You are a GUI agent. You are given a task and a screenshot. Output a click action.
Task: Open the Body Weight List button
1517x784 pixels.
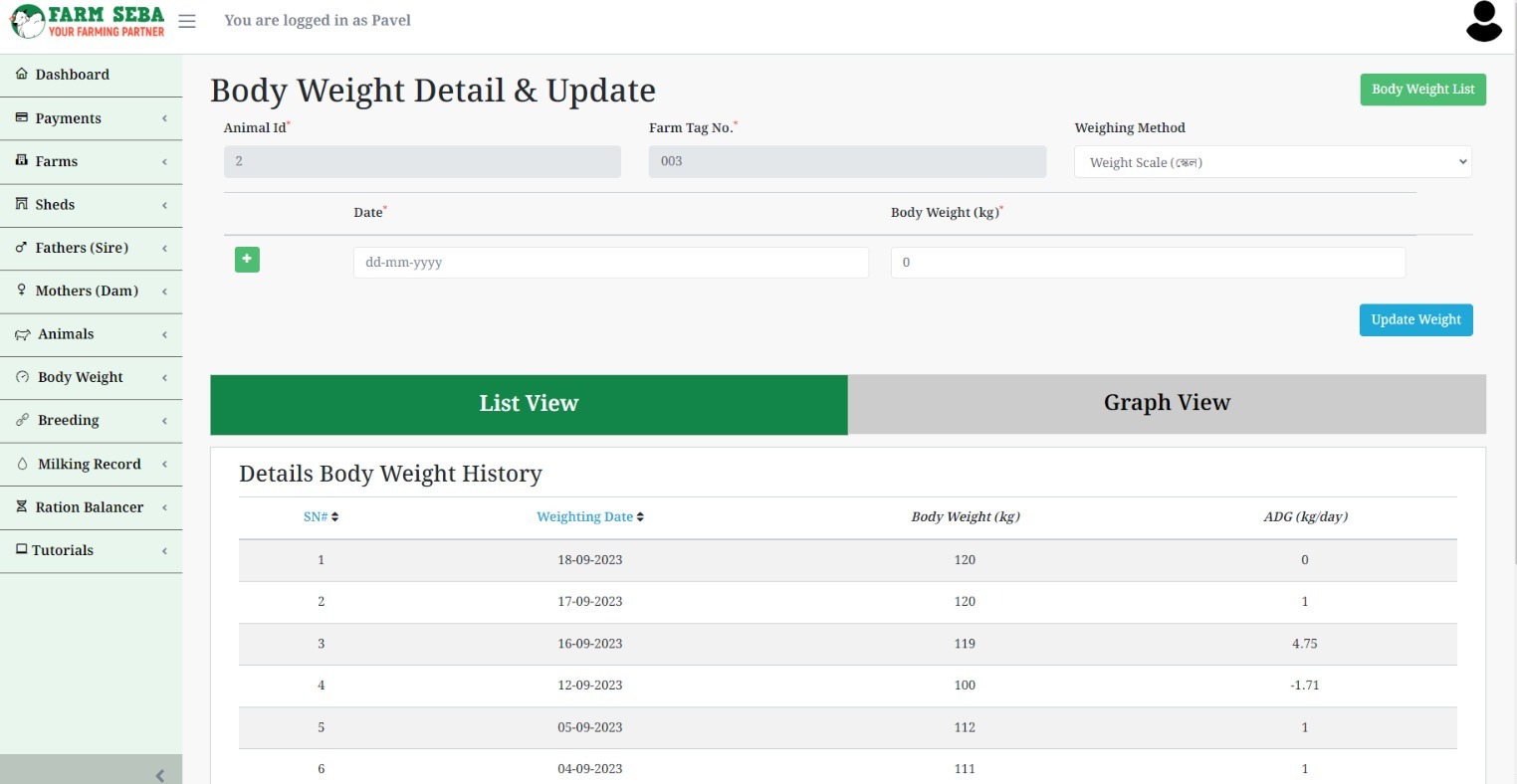[1422, 90]
